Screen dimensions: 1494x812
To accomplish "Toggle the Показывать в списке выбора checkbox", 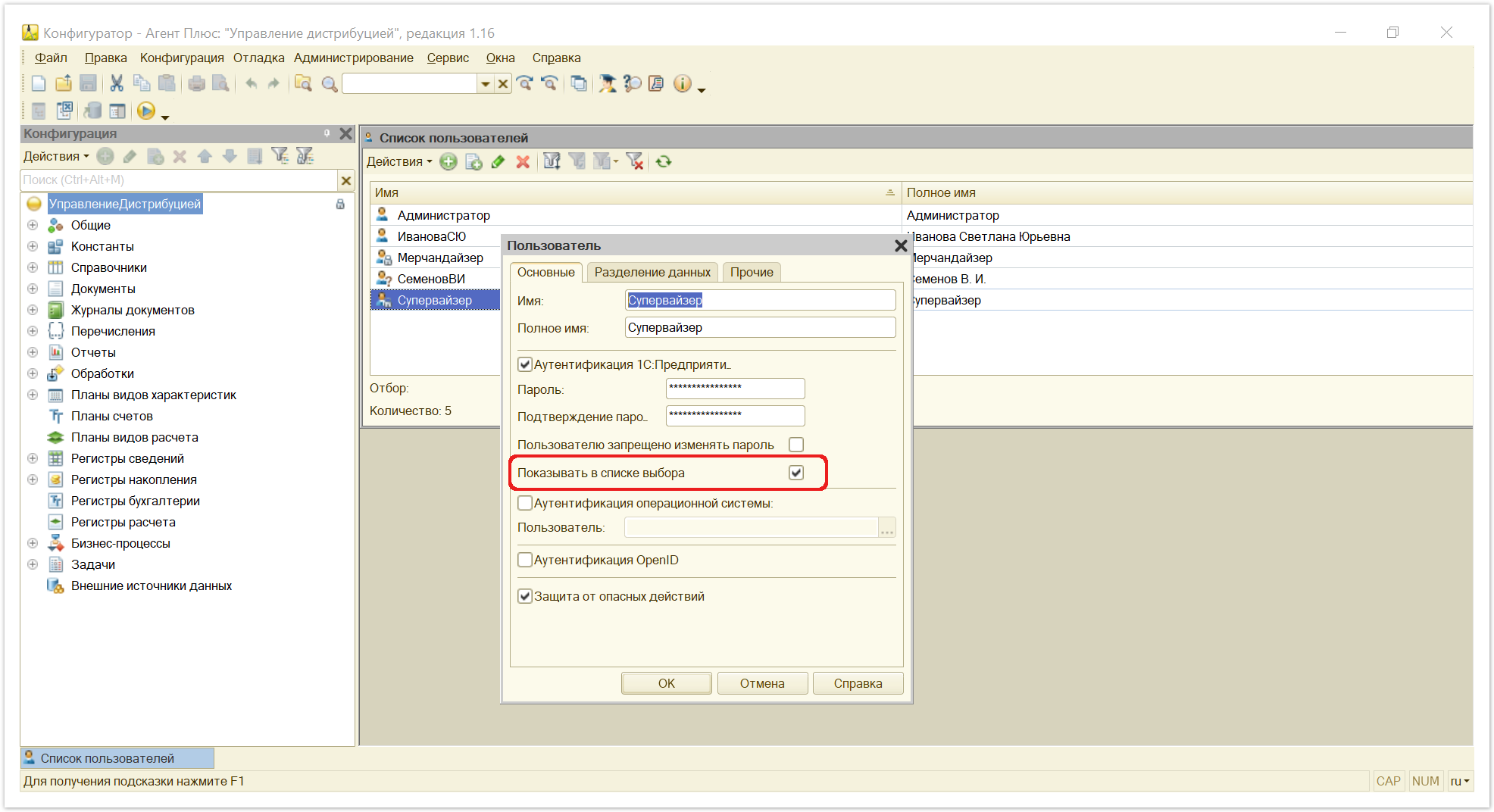I will (x=796, y=473).
